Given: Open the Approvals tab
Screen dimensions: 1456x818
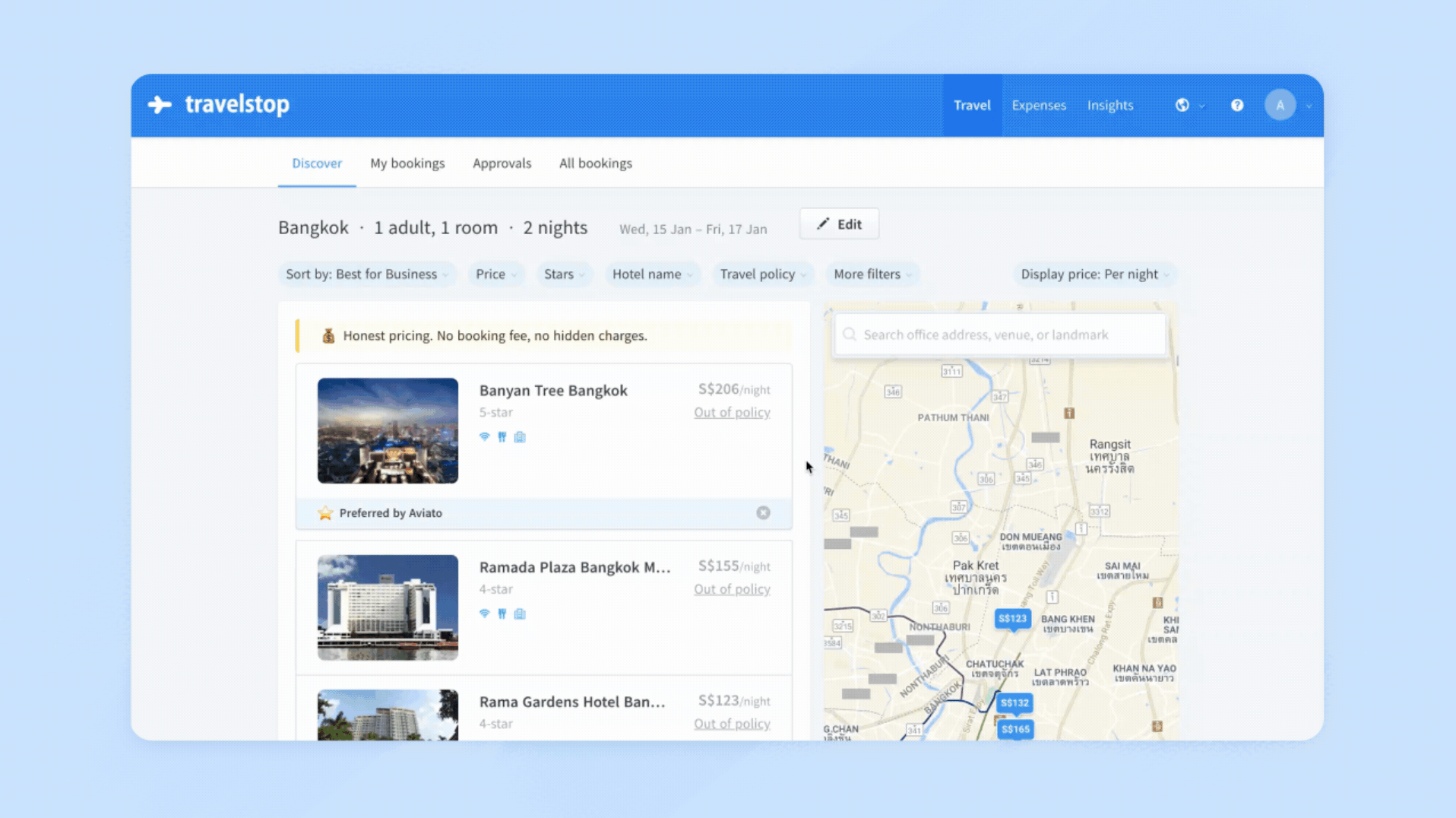Looking at the screenshot, I should pyautogui.click(x=502, y=163).
